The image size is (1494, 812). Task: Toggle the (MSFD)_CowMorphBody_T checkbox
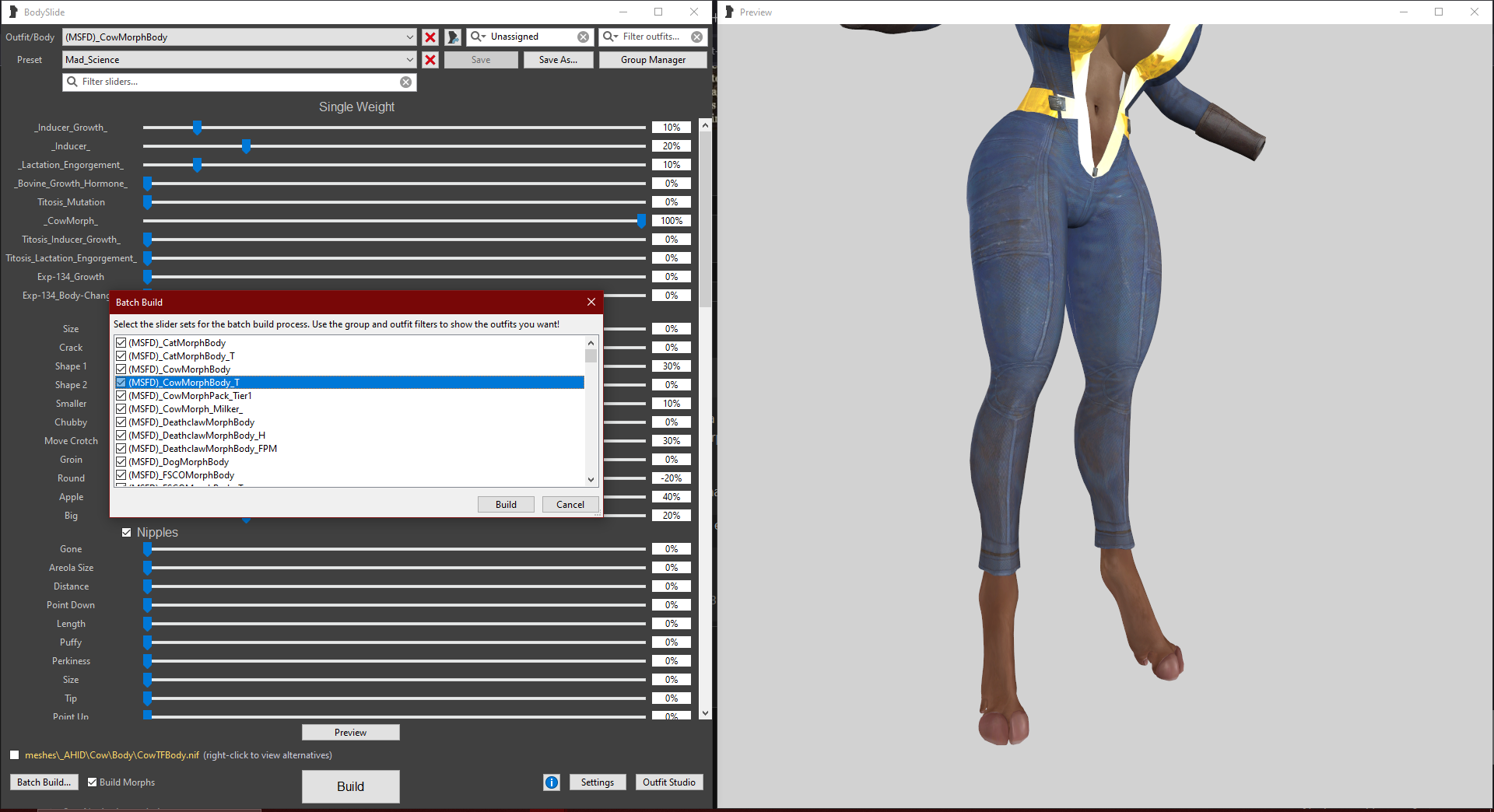[121, 382]
